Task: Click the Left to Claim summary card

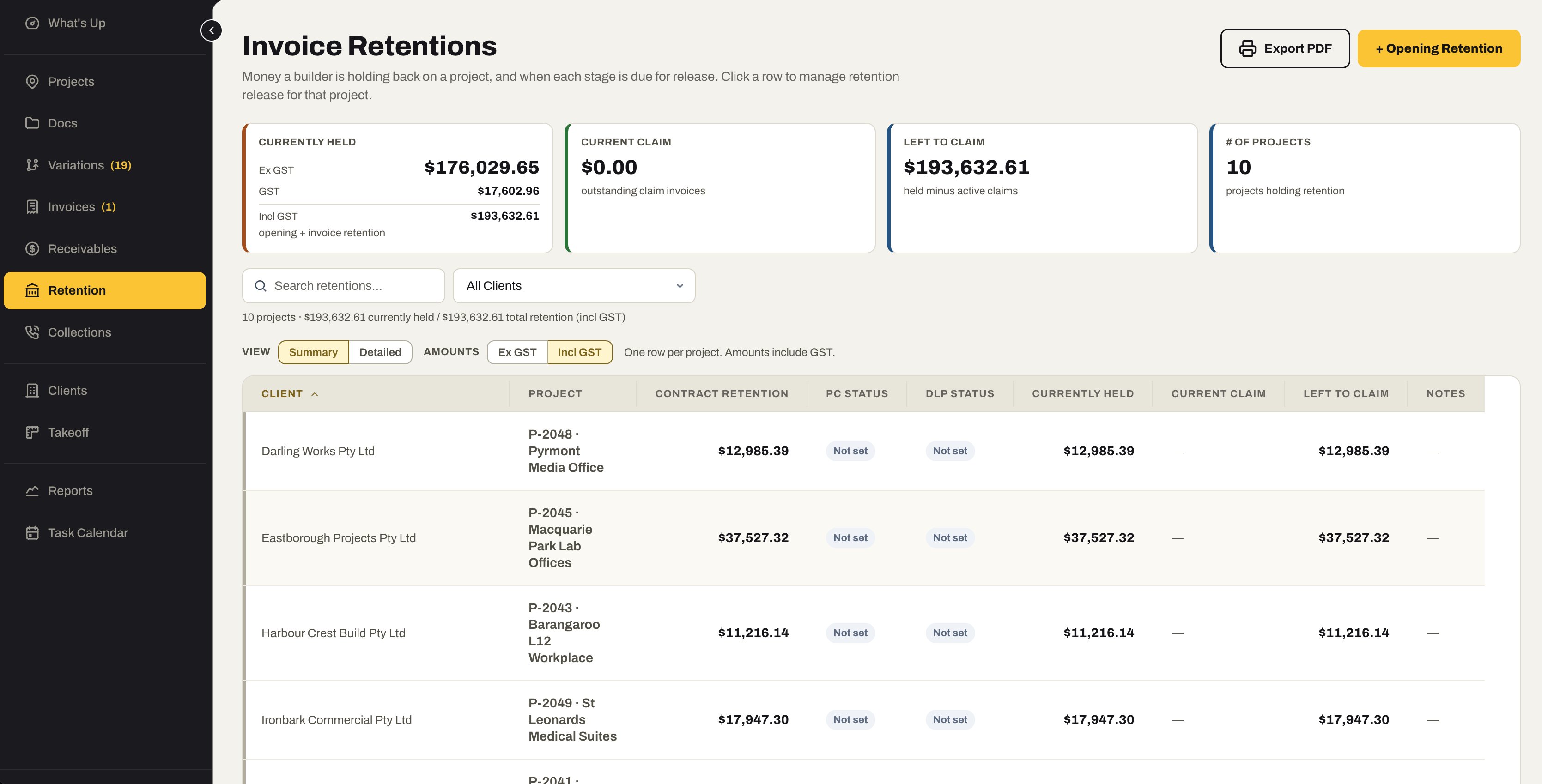Action: pos(1042,188)
